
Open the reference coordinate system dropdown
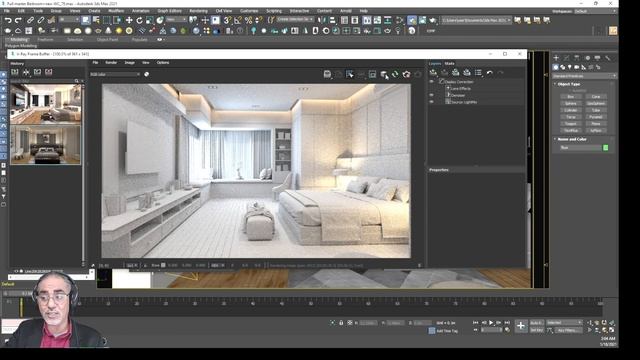pos(176,20)
